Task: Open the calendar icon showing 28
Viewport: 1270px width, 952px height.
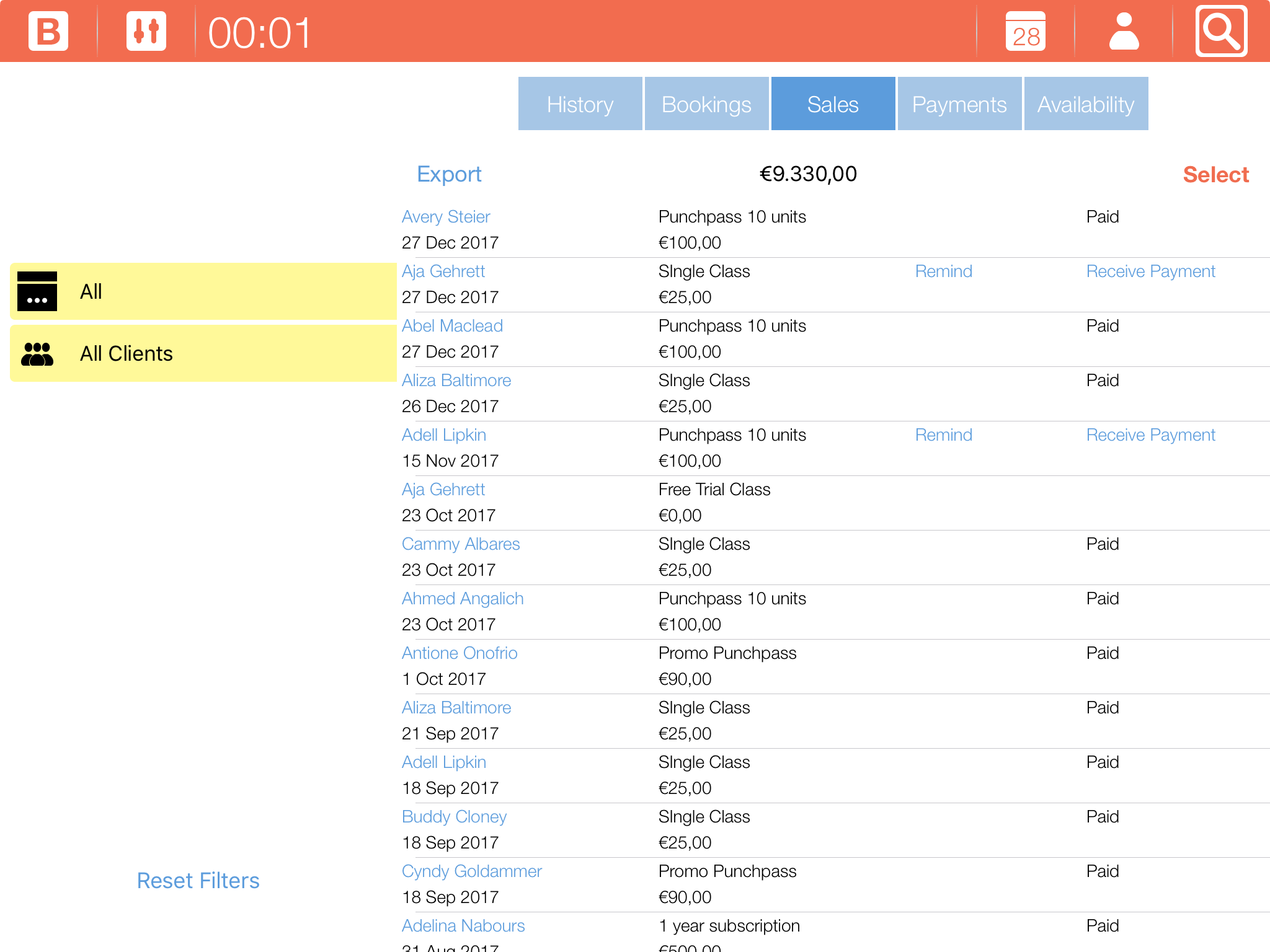Action: click(1025, 31)
